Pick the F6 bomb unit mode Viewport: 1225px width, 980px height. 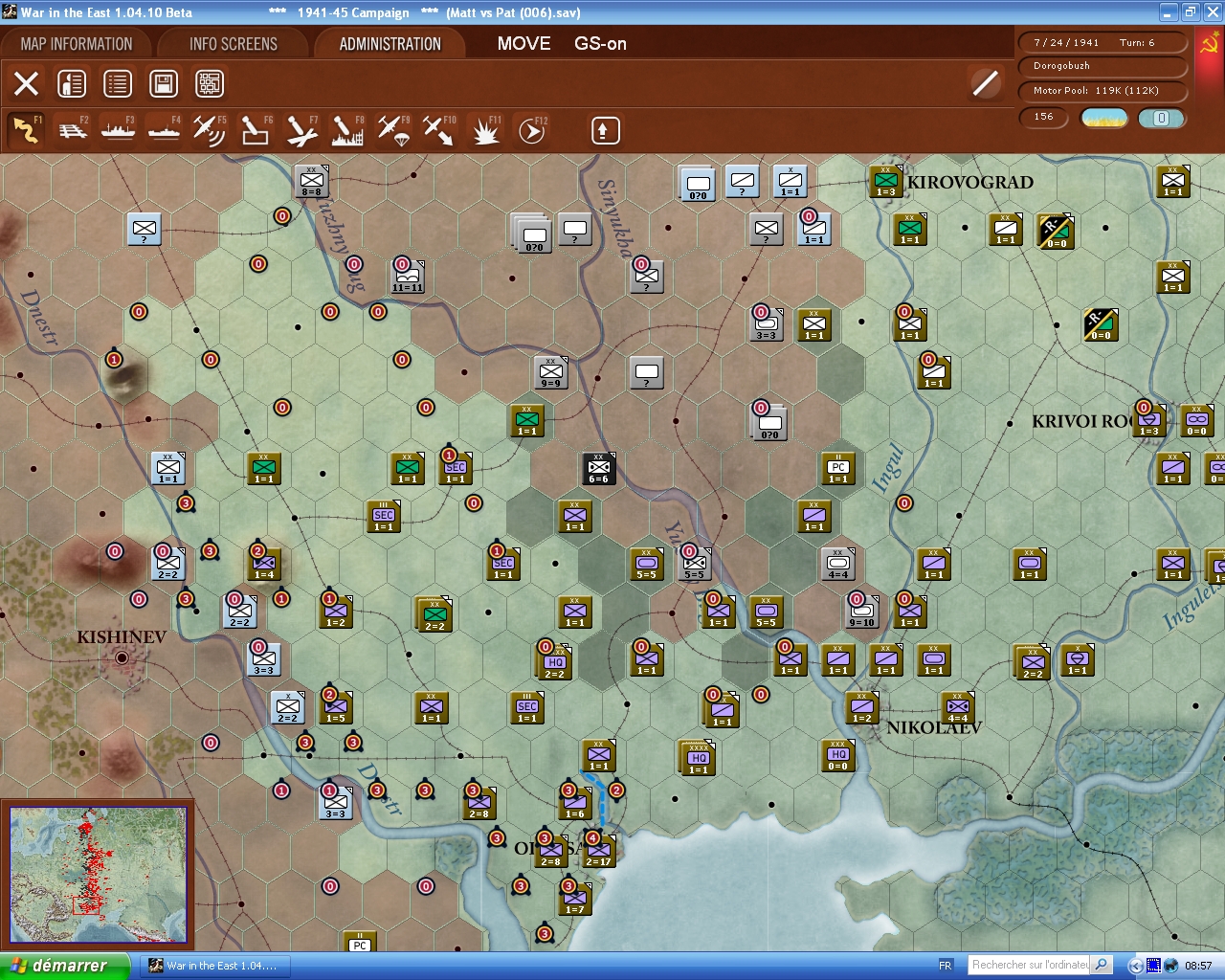tap(256, 130)
